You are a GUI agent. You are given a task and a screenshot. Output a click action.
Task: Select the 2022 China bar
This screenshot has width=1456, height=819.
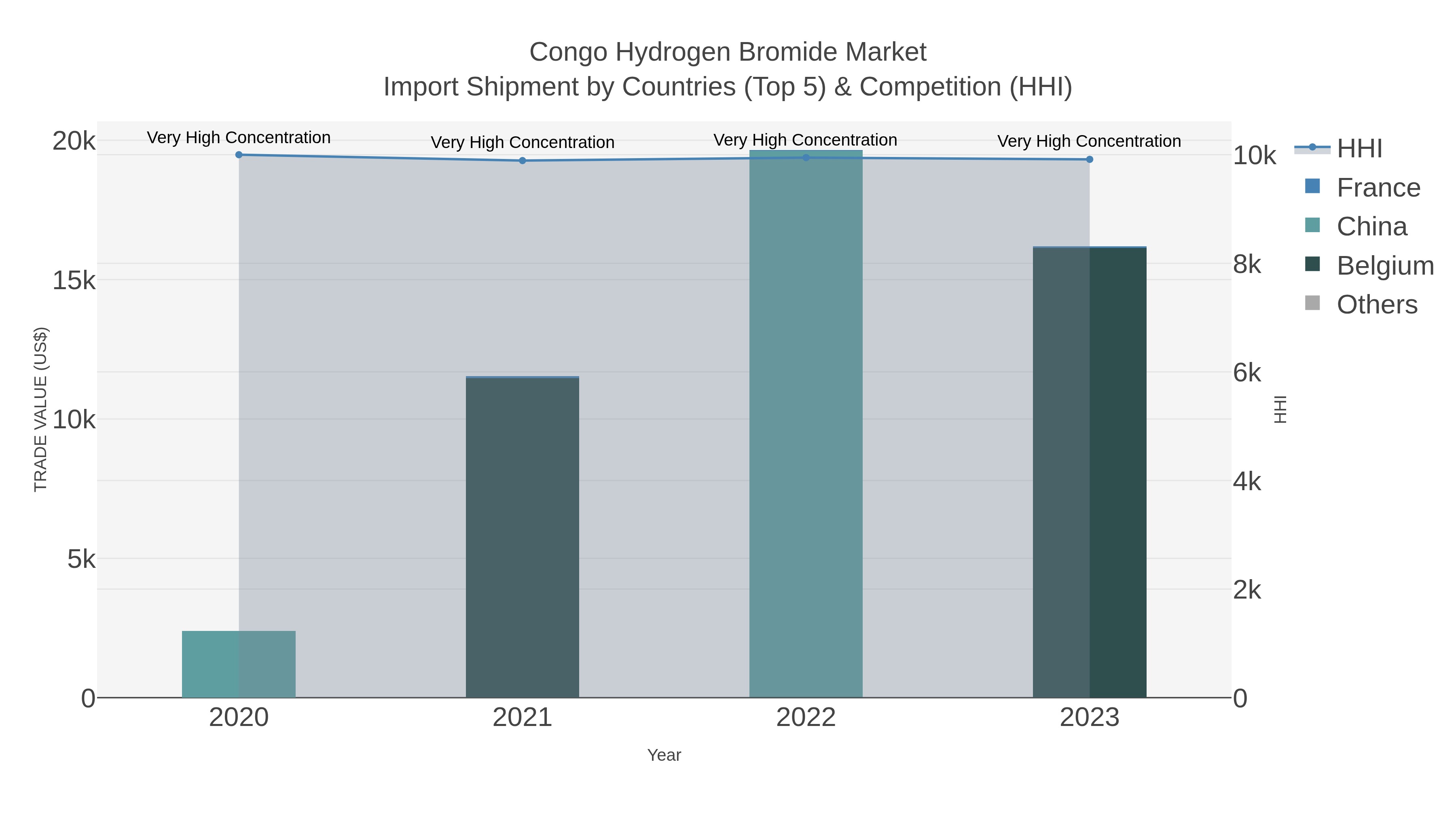(806, 424)
